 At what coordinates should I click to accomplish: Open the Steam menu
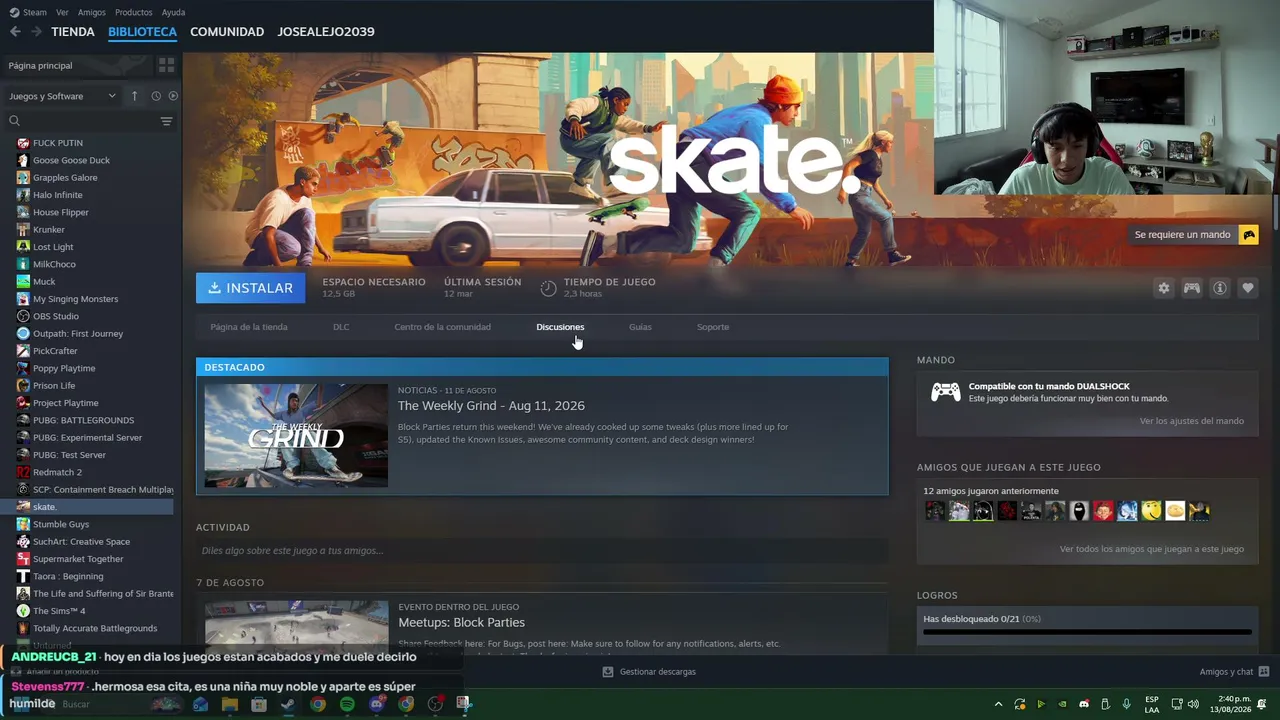point(28,12)
